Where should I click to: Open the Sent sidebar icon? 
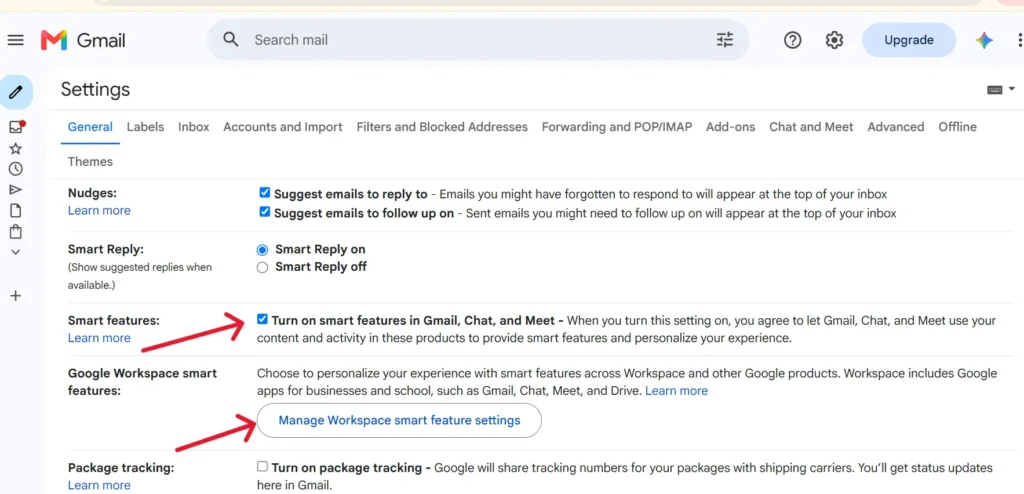pos(16,190)
